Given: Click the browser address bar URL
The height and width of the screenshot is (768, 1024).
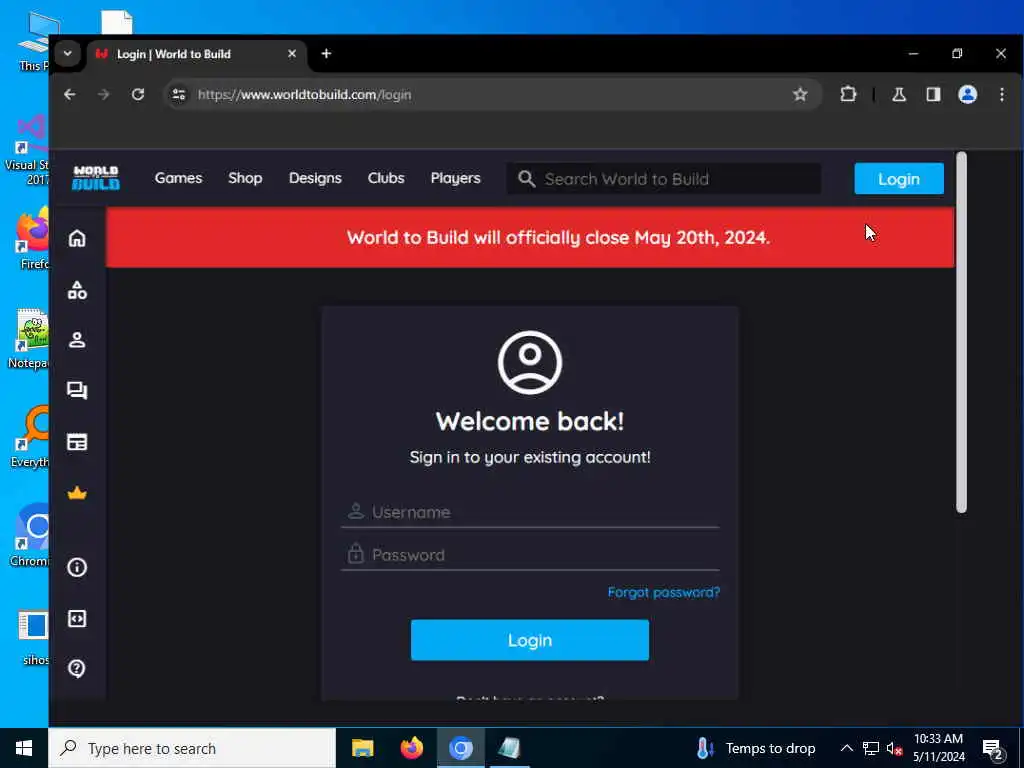Looking at the screenshot, I should click(304, 95).
